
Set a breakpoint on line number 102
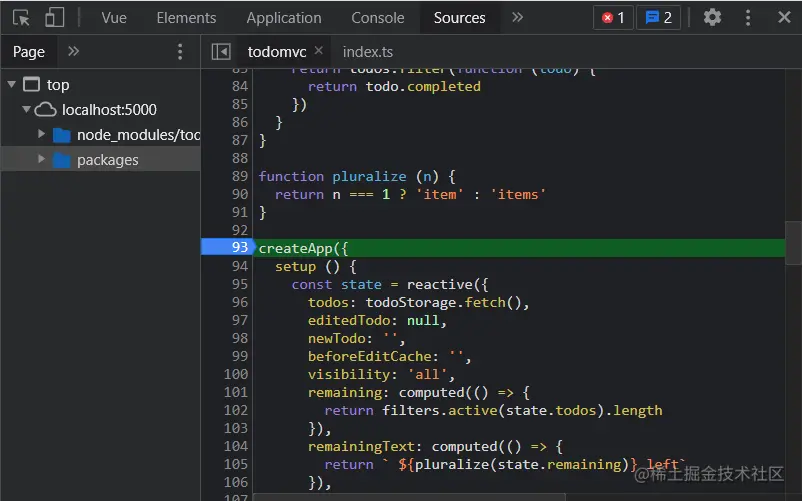tap(235, 410)
